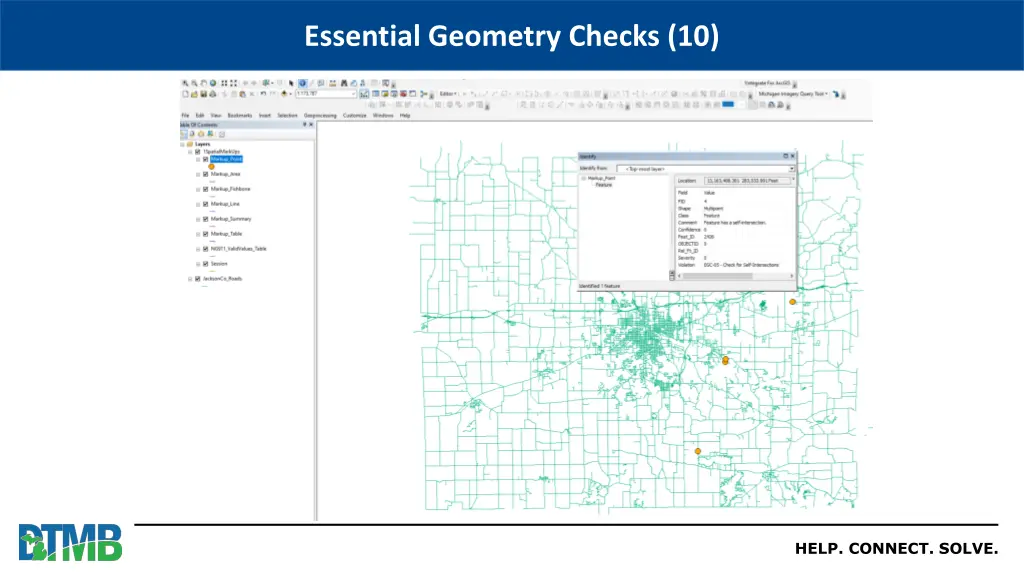
Task: Toggle the Markup_Point layer checkbox
Action: point(206,159)
